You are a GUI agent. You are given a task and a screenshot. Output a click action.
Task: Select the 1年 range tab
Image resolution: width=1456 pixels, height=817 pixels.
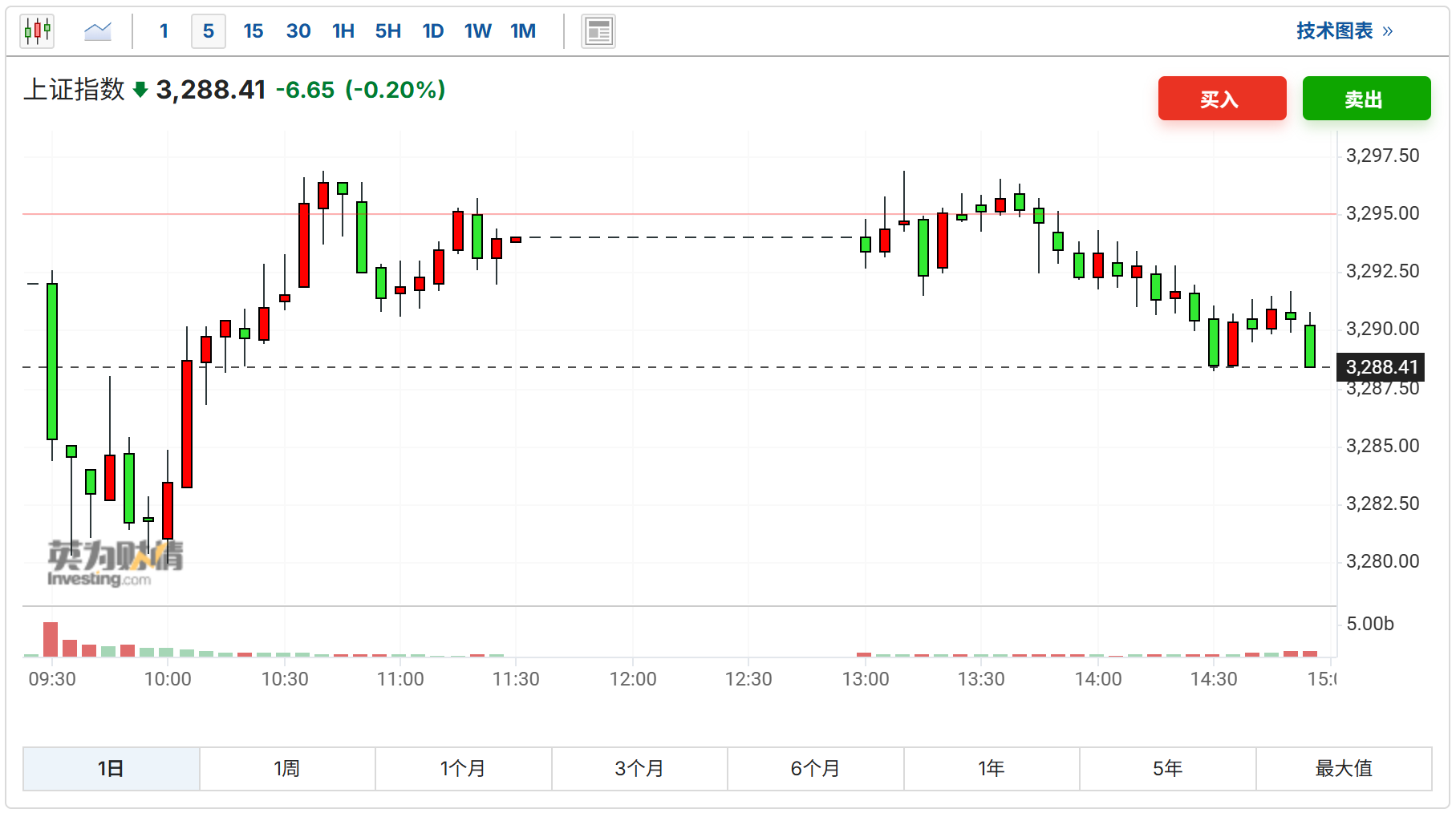tap(992, 769)
